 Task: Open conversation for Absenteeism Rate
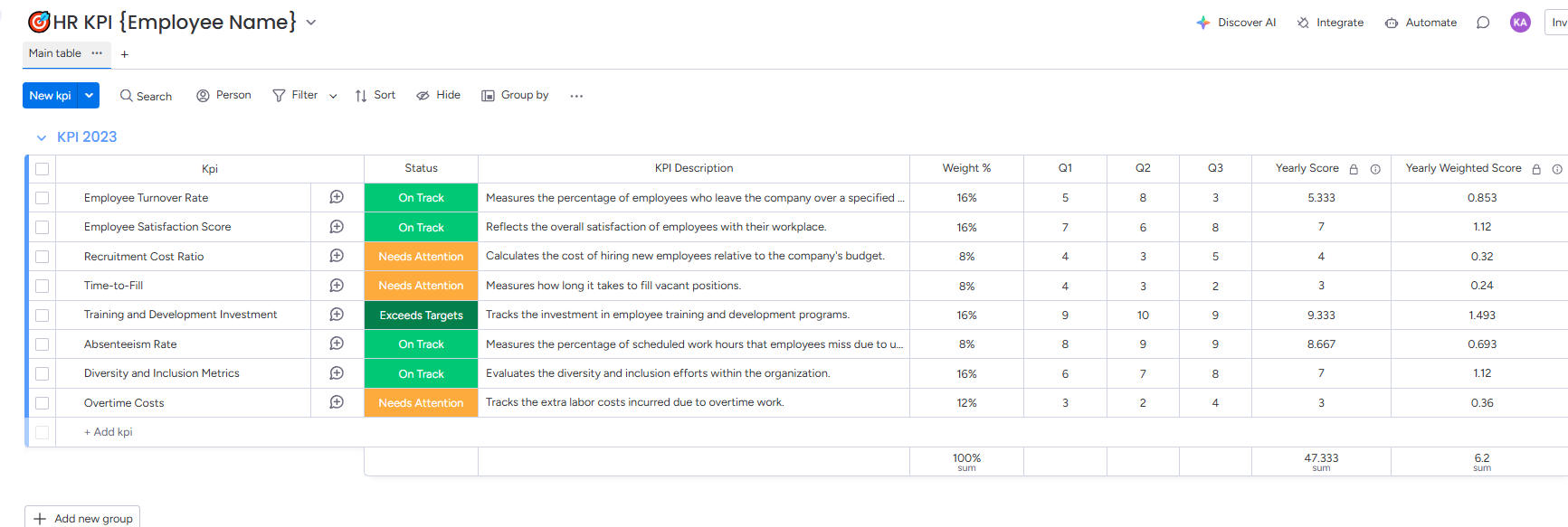click(337, 343)
